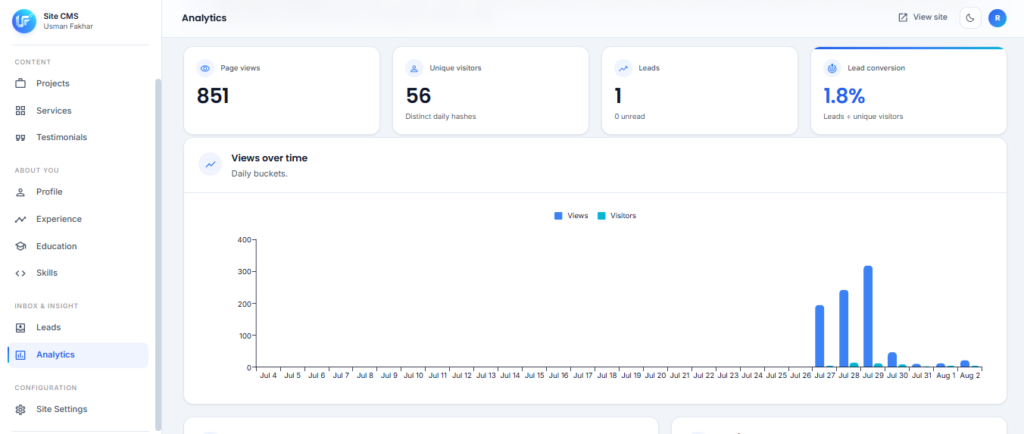Open the Projects section
The image size is (1024, 434).
pos(78,84)
